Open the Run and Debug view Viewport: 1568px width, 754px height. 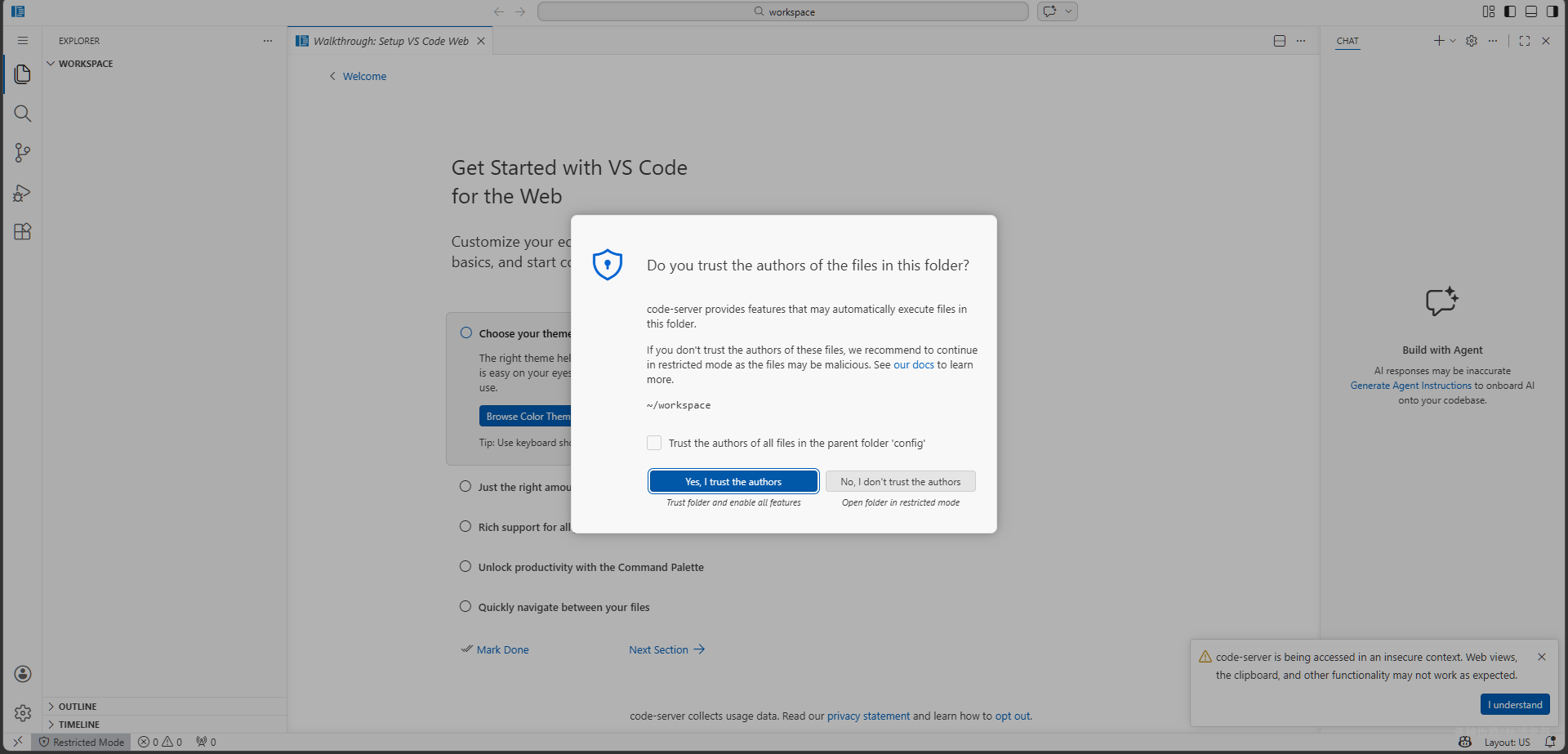23,193
